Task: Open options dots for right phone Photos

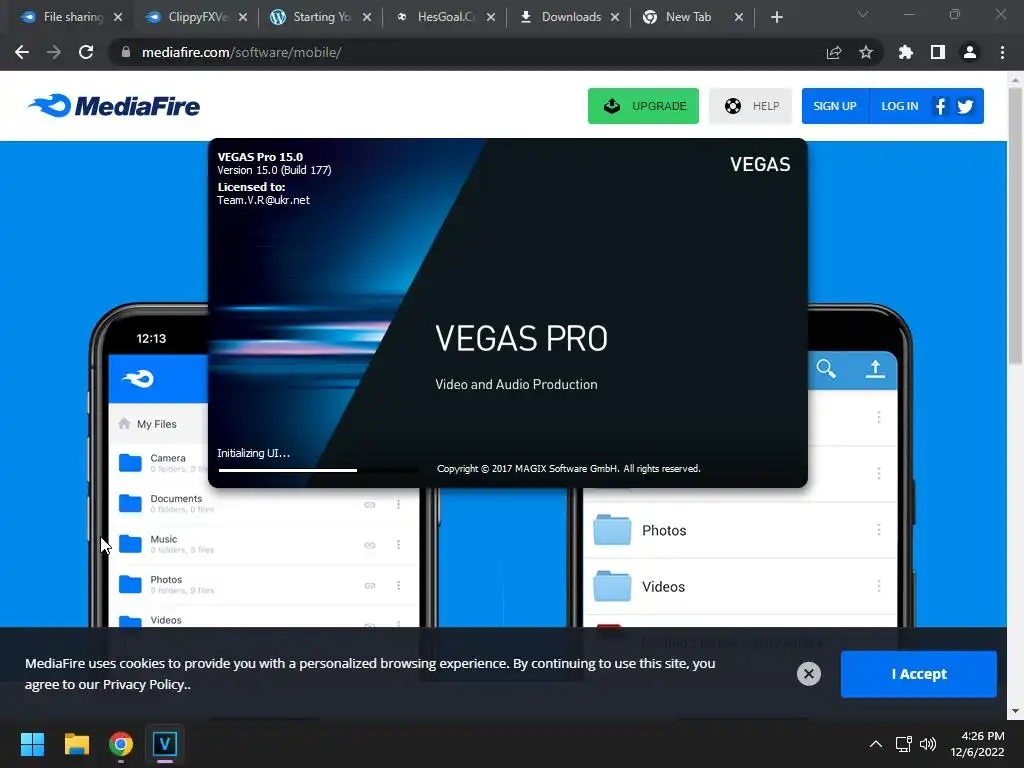Action: point(879,530)
